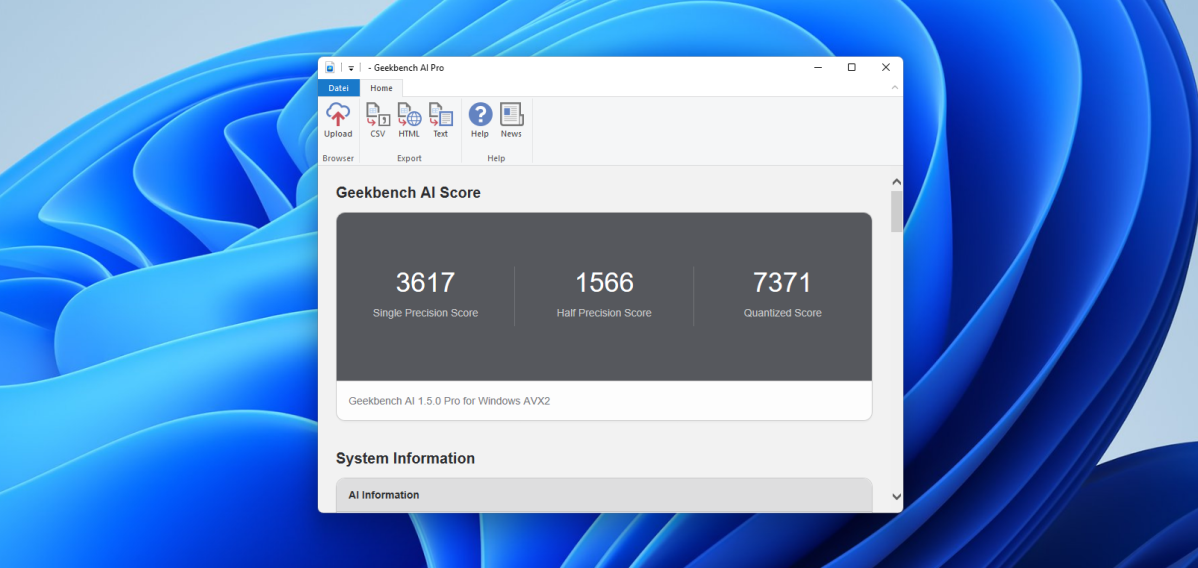Open the Quick Access Toolbar dropdown arrow
This screenshot has width=1198, height=568.
tap(351, 68)
